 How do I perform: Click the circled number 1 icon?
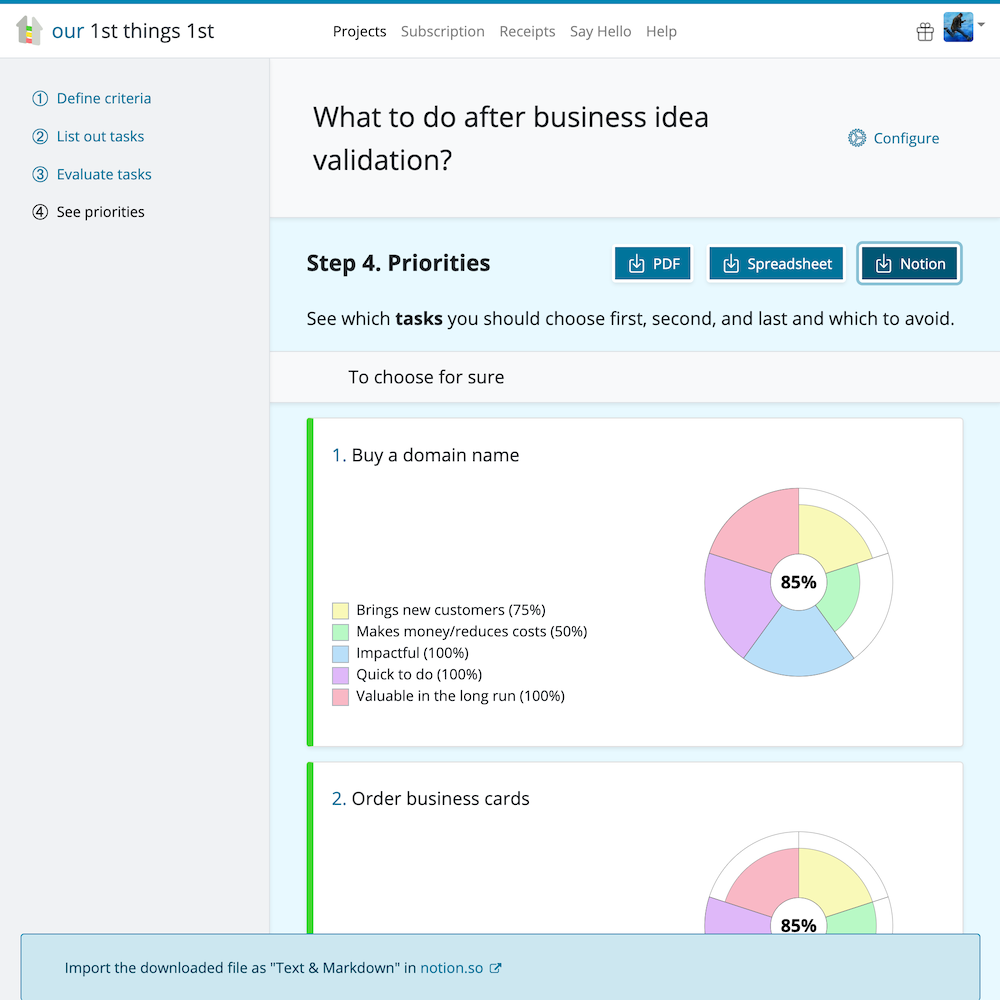coord(40,98)
